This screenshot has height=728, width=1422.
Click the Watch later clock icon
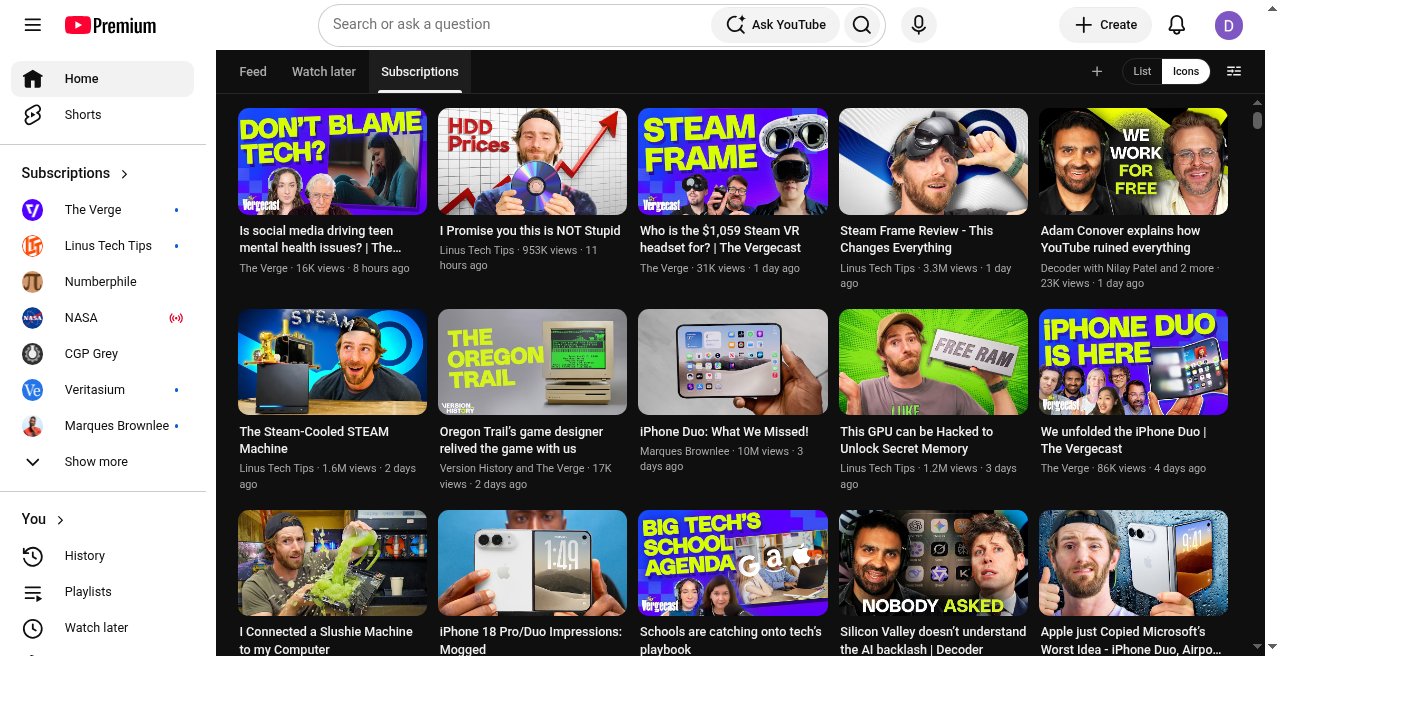click(x=33, y=628)
